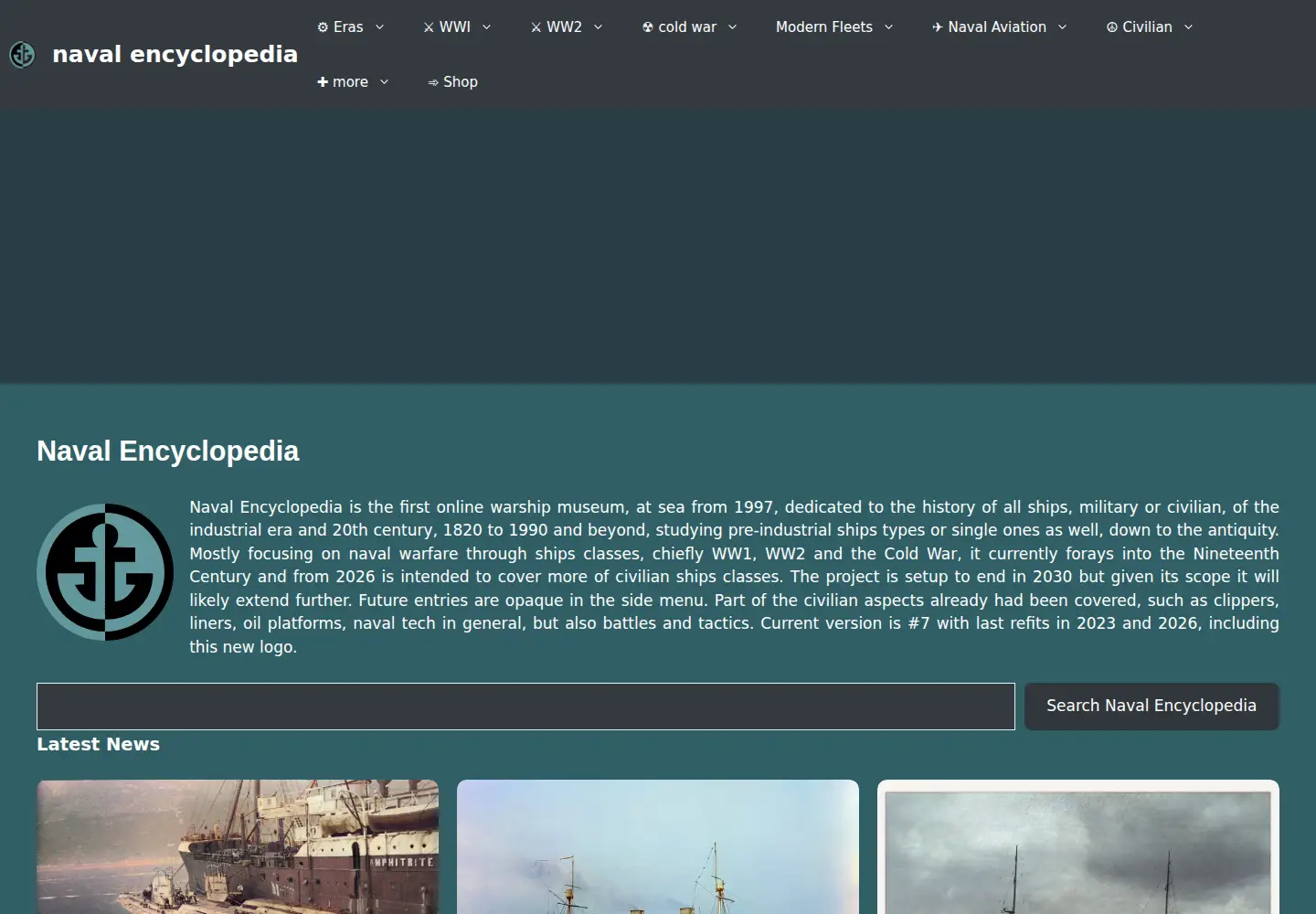The height and width of the screenshot is (914, 1316).
Task: Expand the Civilian dropdown chevron
Action: (x=1189, y=27)
